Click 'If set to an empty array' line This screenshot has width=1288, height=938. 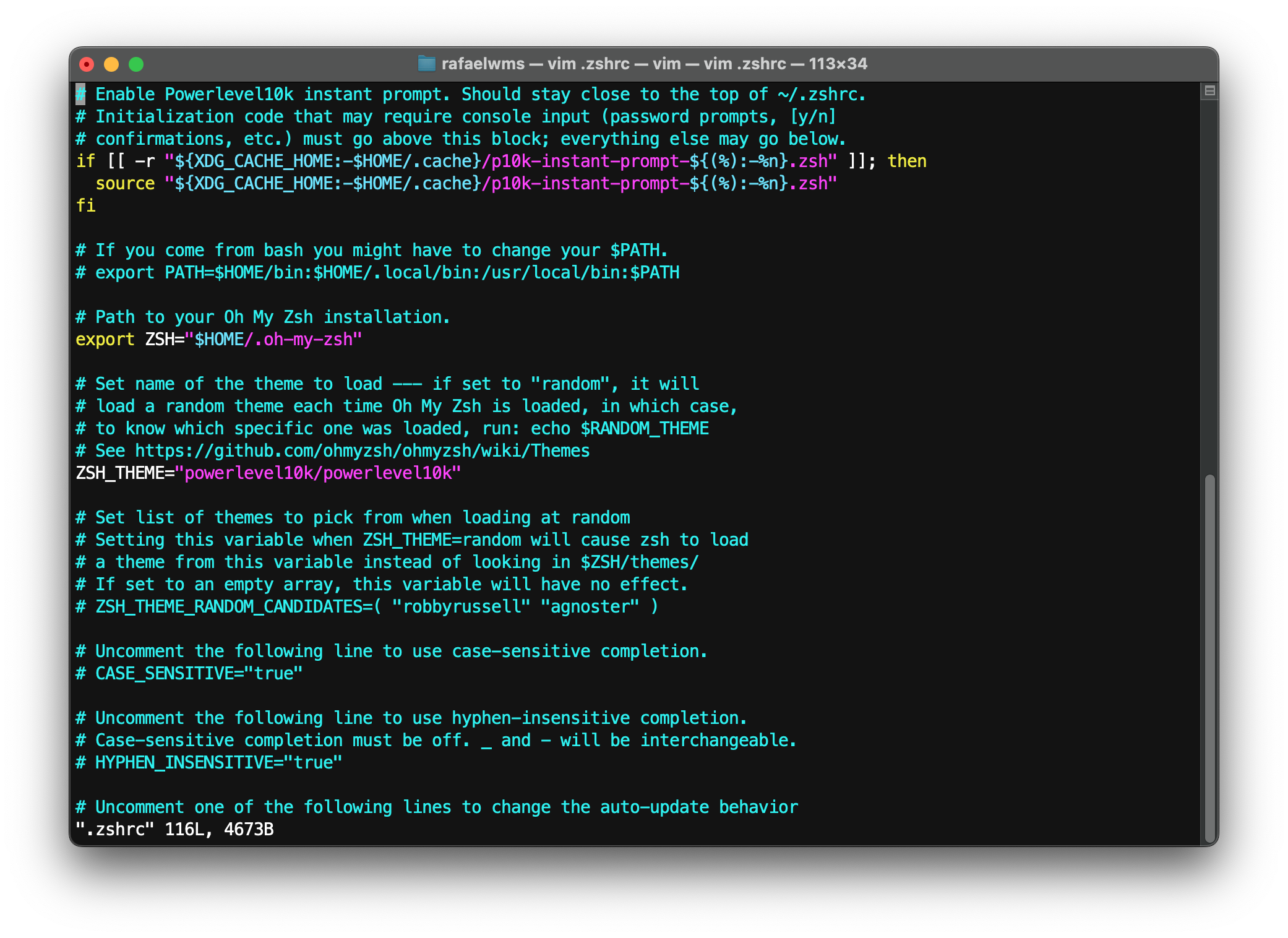coord(382,584)
